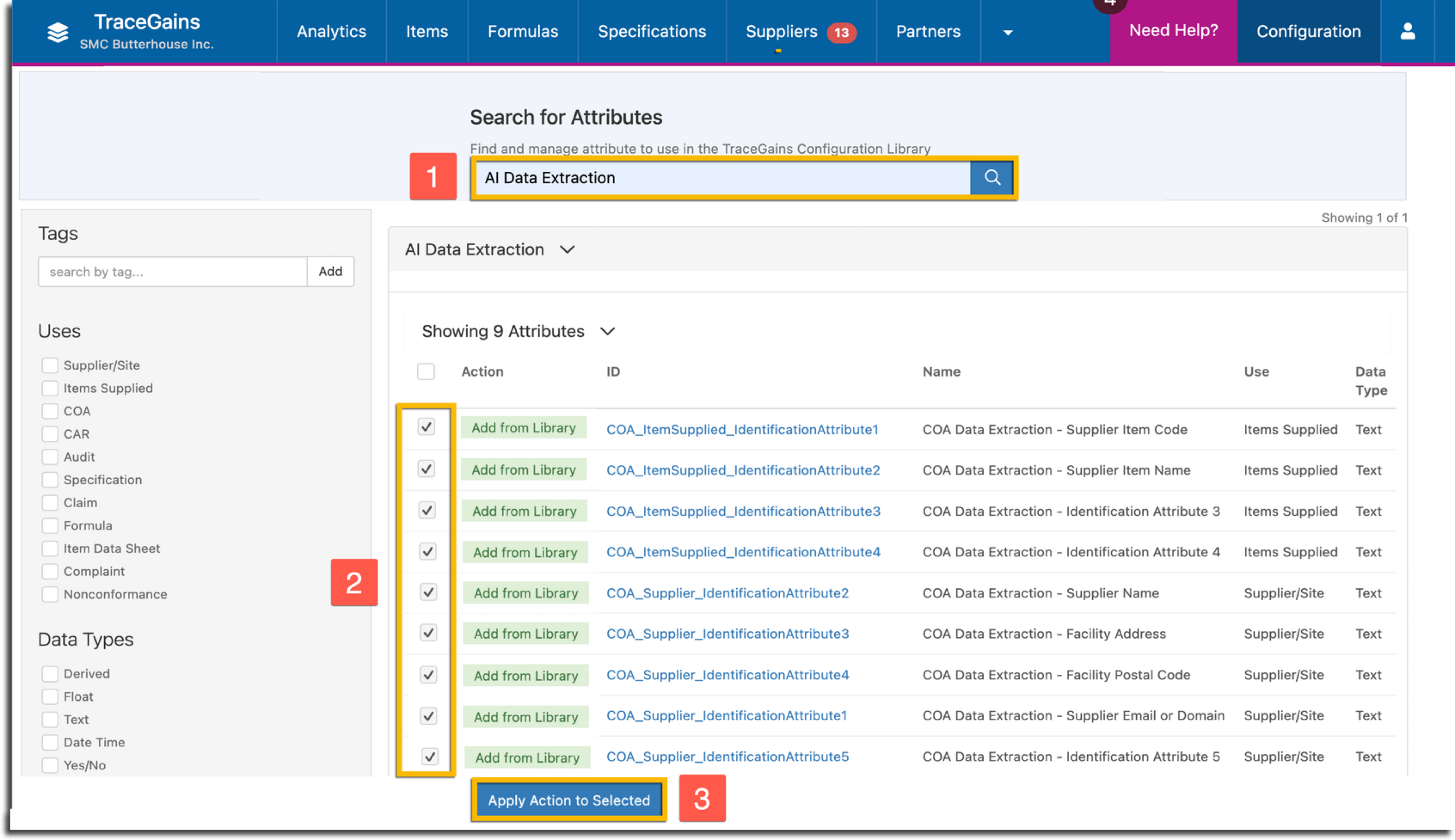Collapse the AI Data Extraction group chevron
The image size is (1455, 840).
pyautogui.click(x=568, y=250)
